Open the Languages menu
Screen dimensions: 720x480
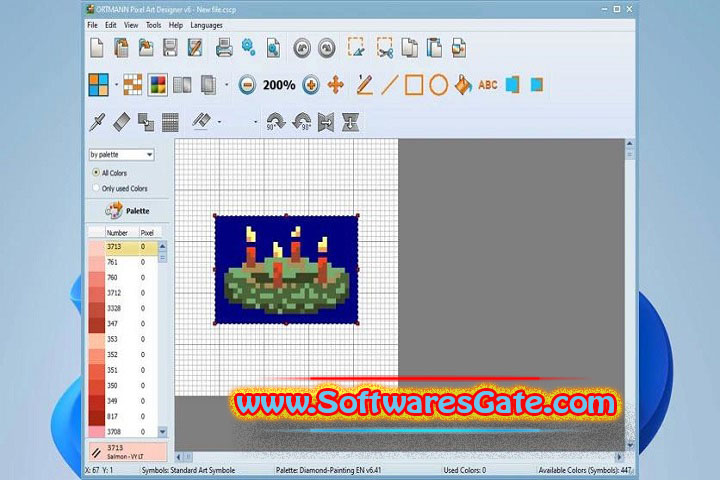point(206,25)
